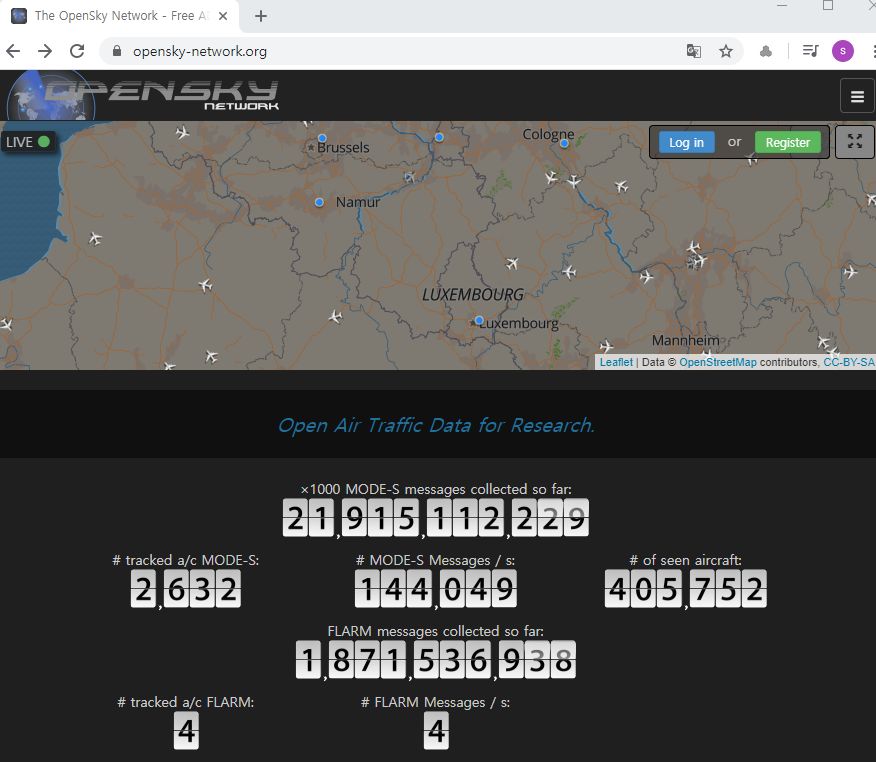Open the media control icon
This screenshot has width=876, height=762.
point(810,51)
